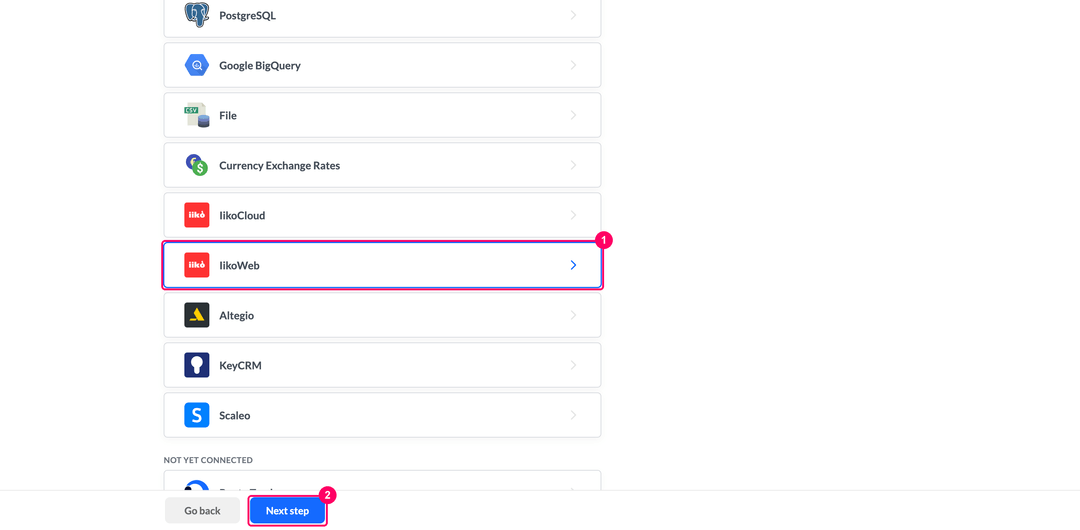Click the Altegio yellow logo icon
Viewport: 1080px width, 530px height.
(196, 315)
